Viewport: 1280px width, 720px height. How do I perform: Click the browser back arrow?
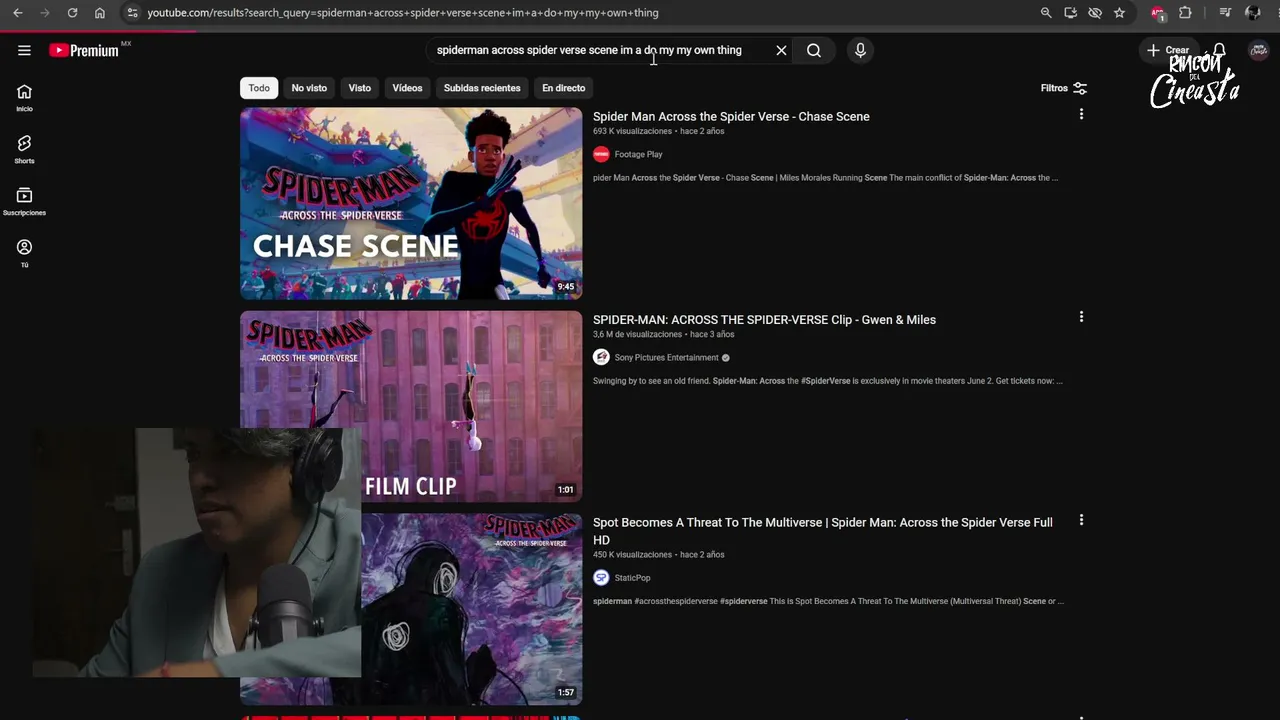pos(18,13)
